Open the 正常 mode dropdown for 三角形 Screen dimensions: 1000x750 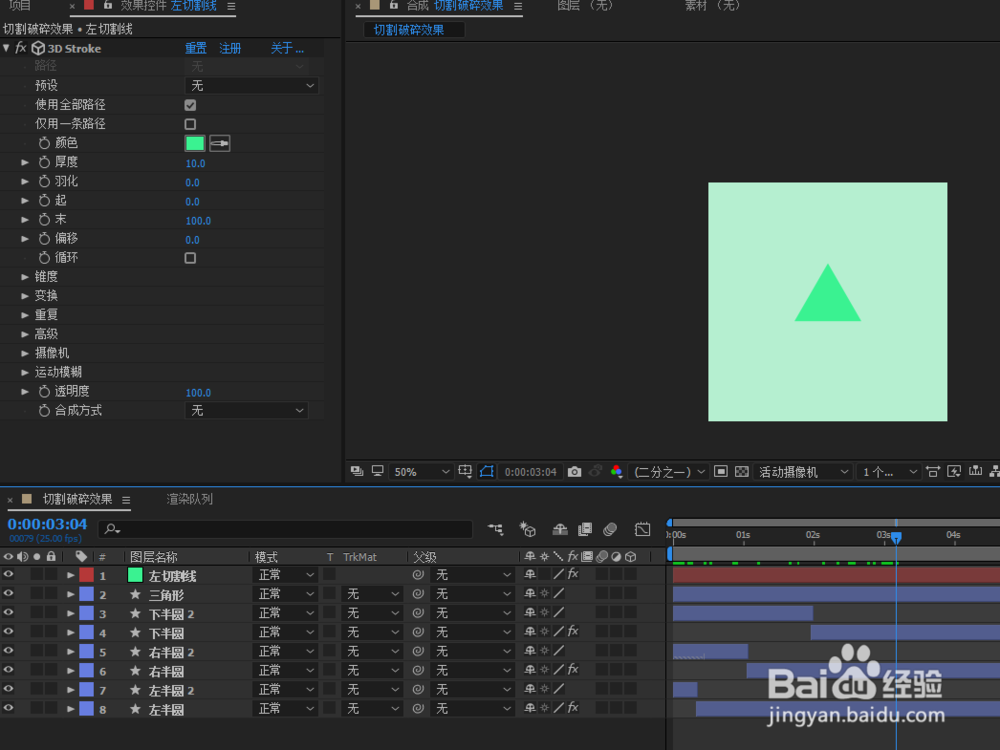286,594
